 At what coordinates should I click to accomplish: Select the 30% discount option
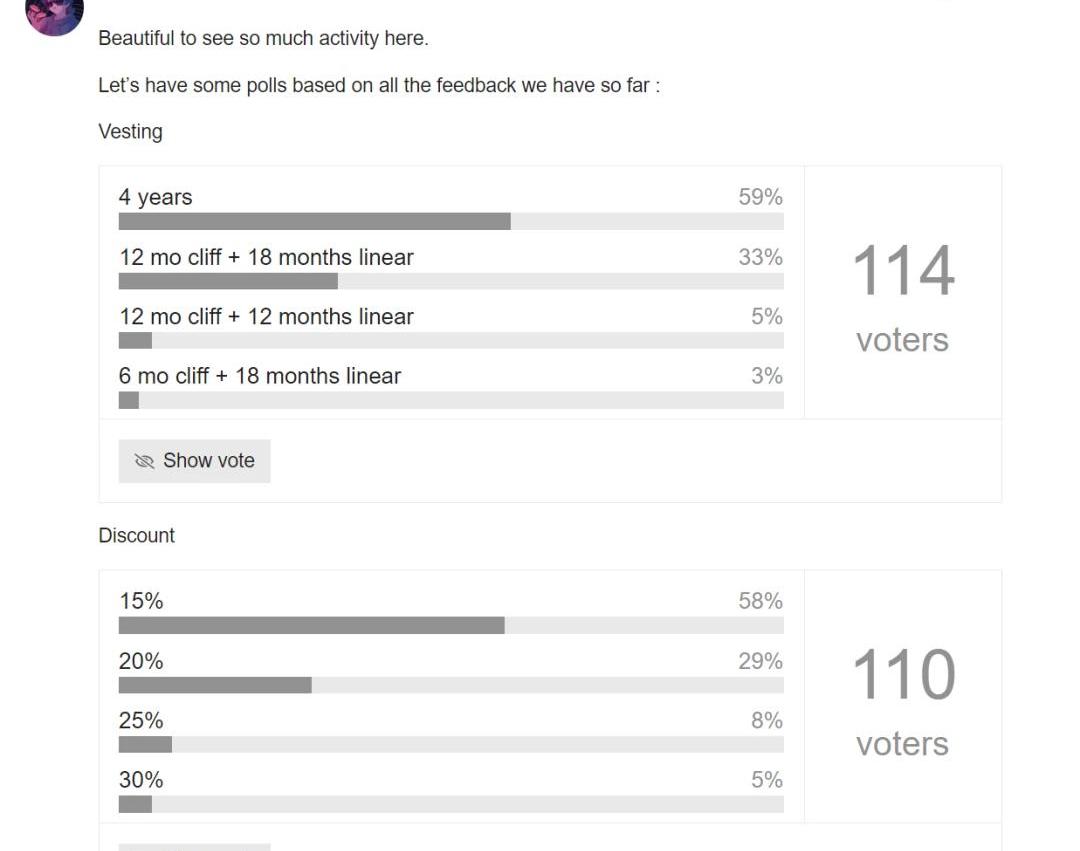pos(141,779)
